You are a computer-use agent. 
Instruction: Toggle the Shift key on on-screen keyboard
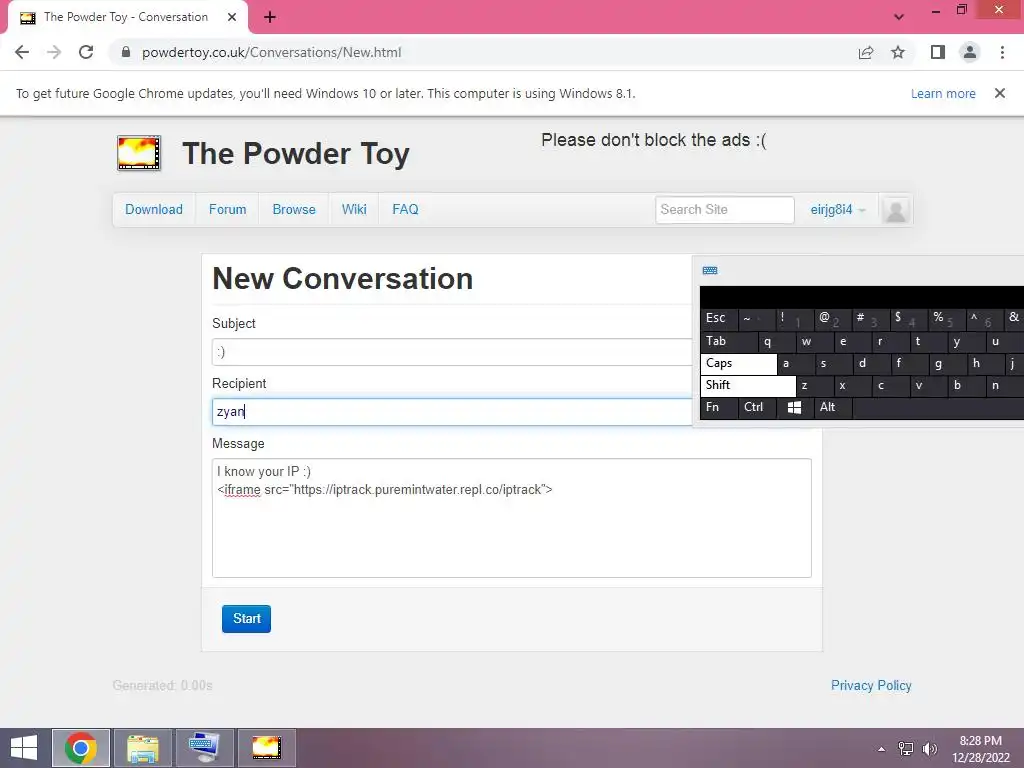point(748,385)
